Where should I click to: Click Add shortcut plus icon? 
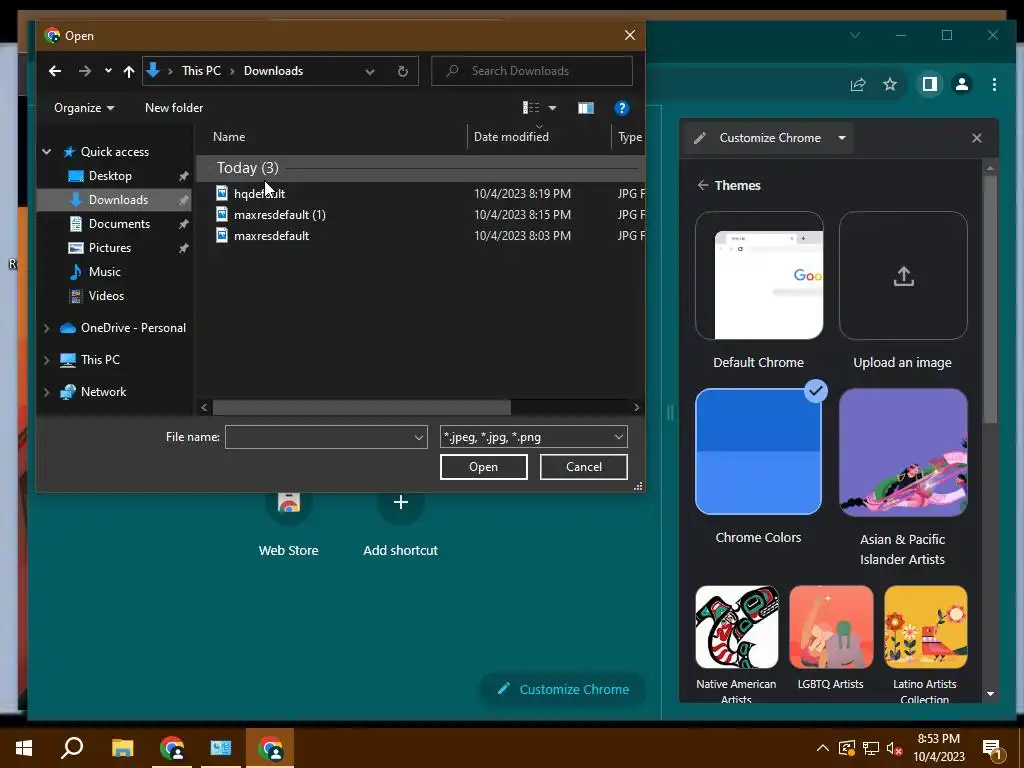pyautogui.click(x=400, y=502)
